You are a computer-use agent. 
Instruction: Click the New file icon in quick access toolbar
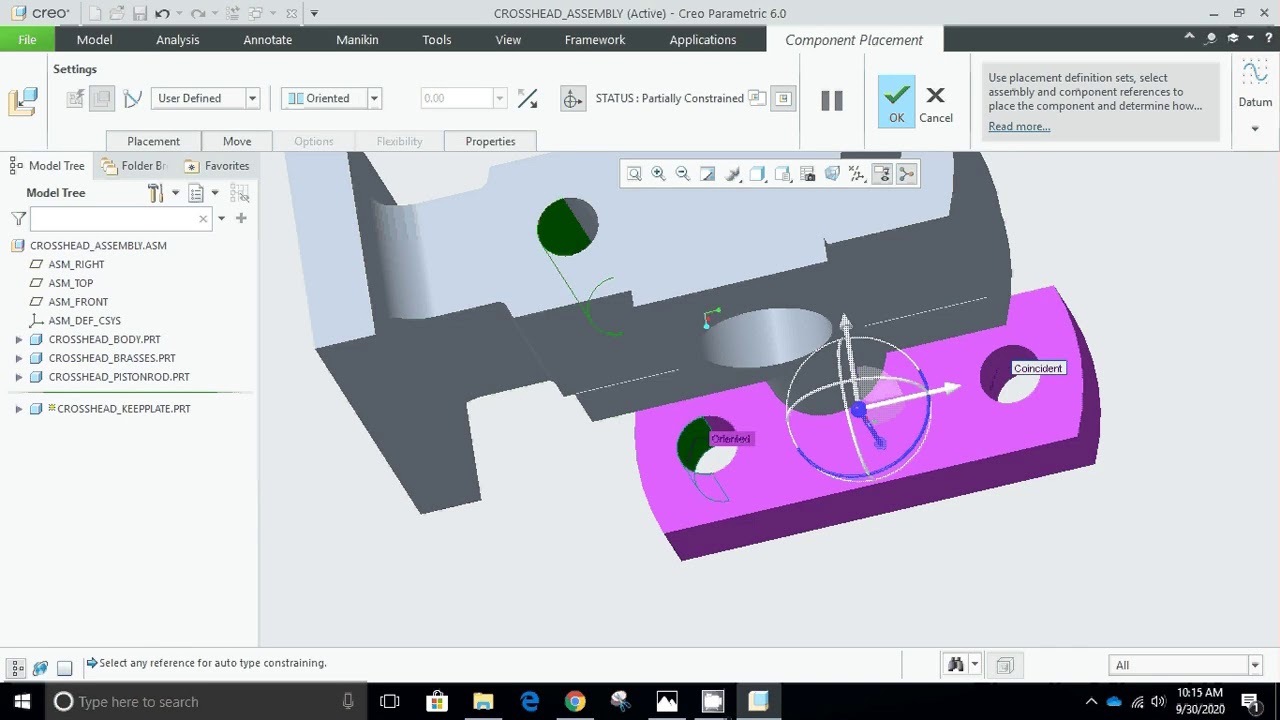point(94,13)
